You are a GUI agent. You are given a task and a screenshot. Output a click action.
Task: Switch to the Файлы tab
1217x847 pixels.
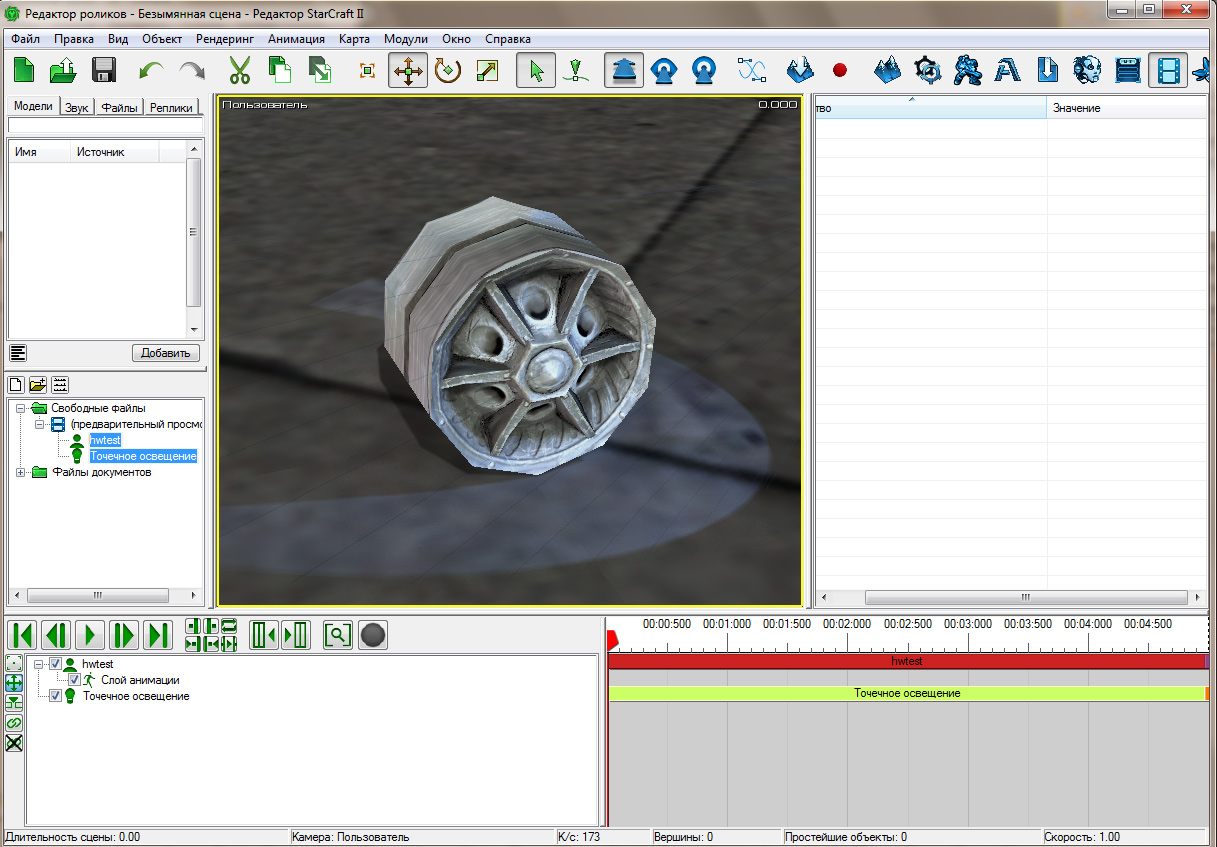click(119, 108)
